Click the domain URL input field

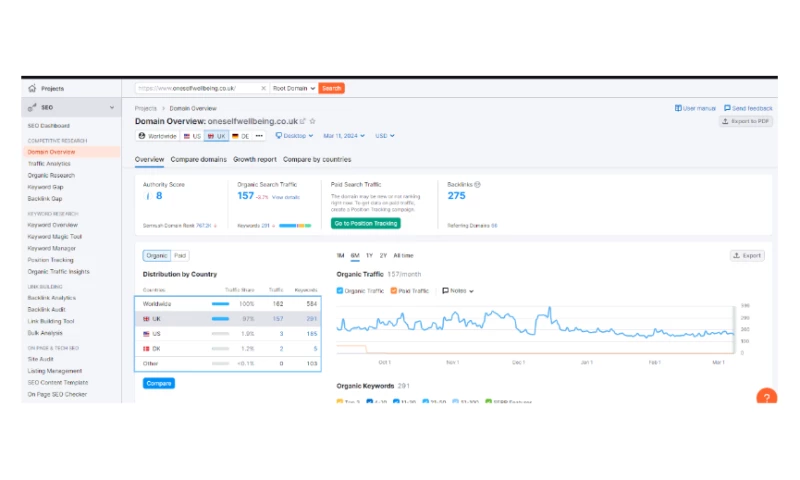(x=198, y=88)
